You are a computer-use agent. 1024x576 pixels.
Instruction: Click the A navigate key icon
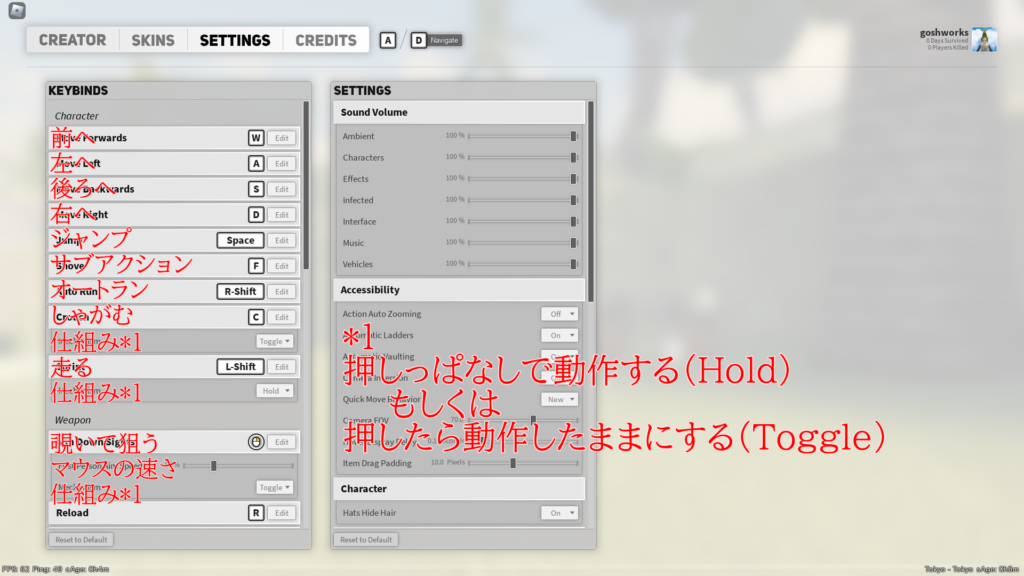click(x=388, y=40)
